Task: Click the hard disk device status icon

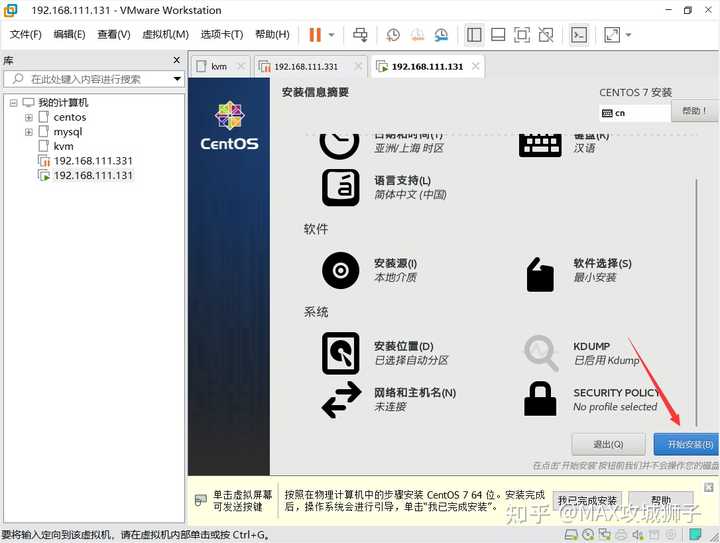Action: 571,535
